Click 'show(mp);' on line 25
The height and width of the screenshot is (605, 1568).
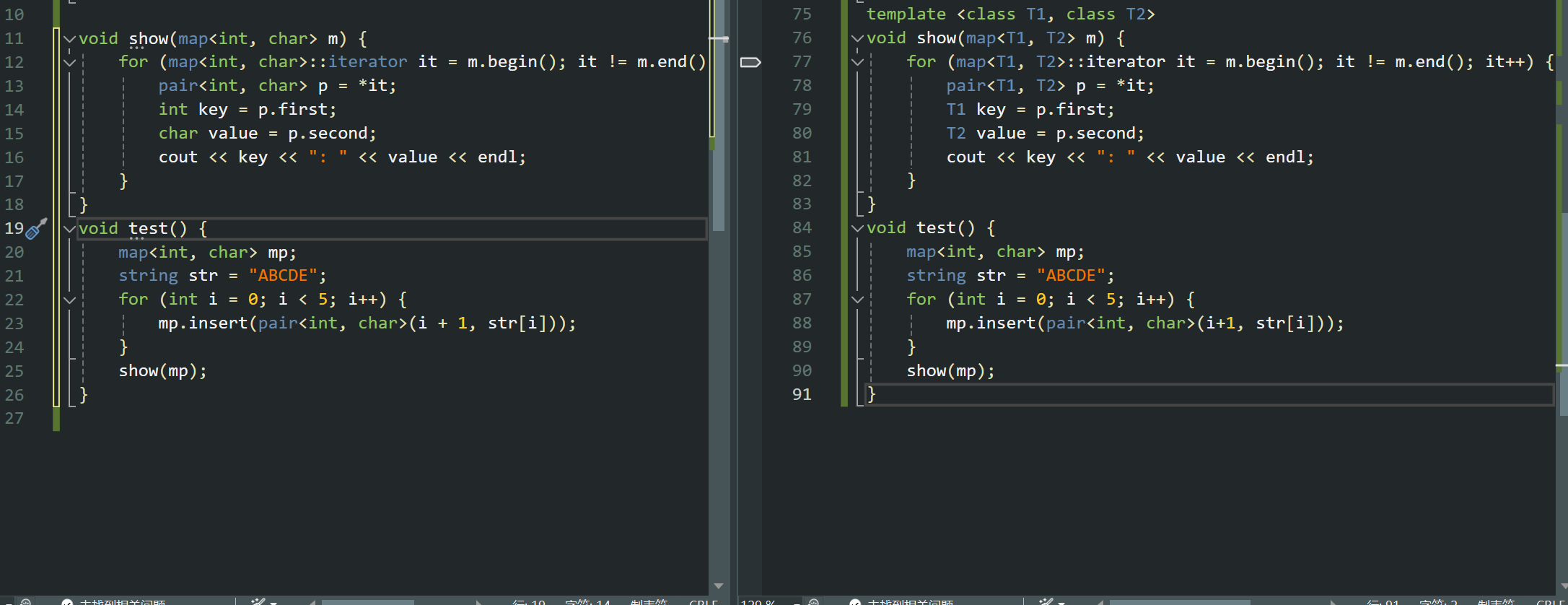pyautogui.click(x=163, y=371)
